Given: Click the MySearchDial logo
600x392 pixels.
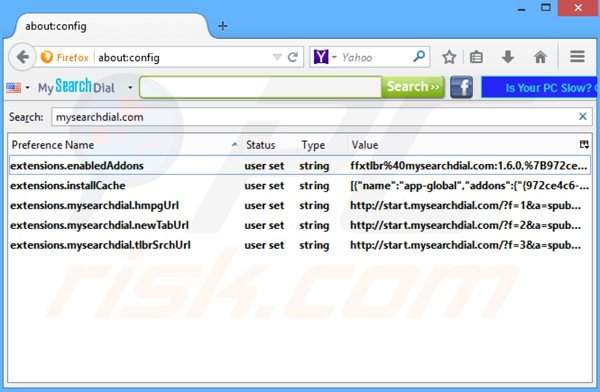Looking at the screenshot, I should point(76,87).
